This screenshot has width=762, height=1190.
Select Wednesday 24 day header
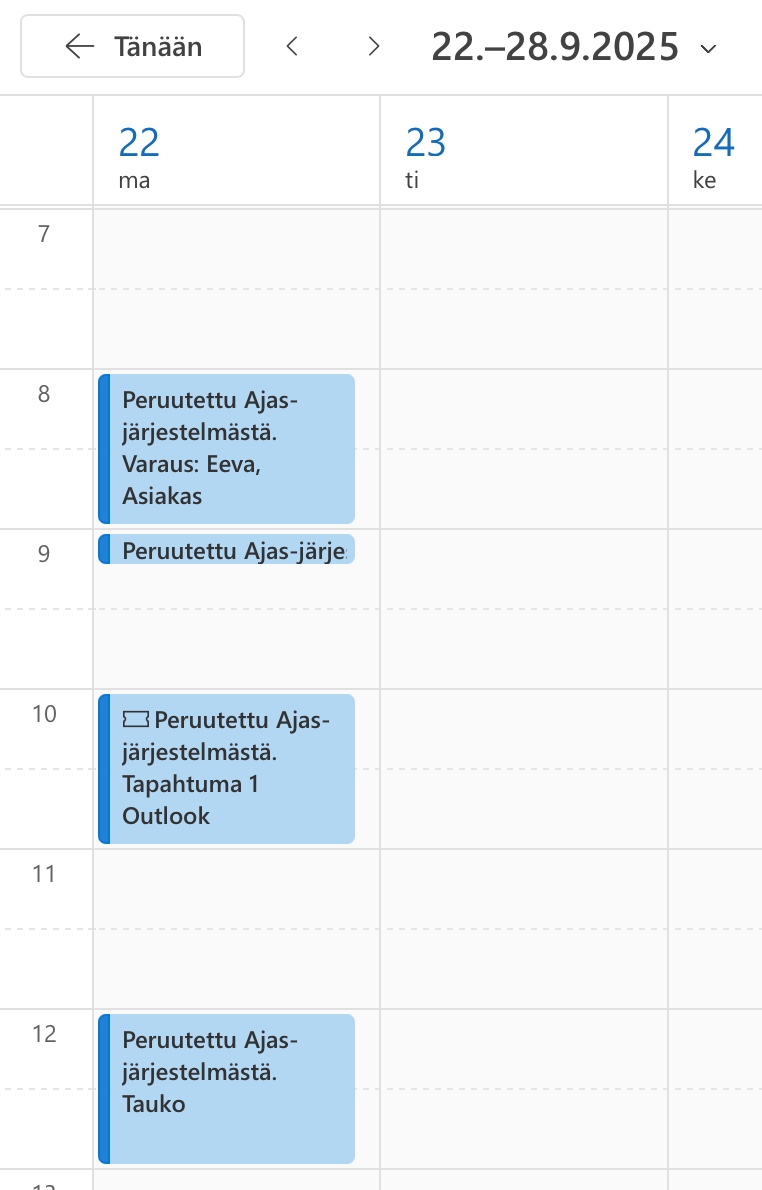pyautogui.click(x=713, y=154)
